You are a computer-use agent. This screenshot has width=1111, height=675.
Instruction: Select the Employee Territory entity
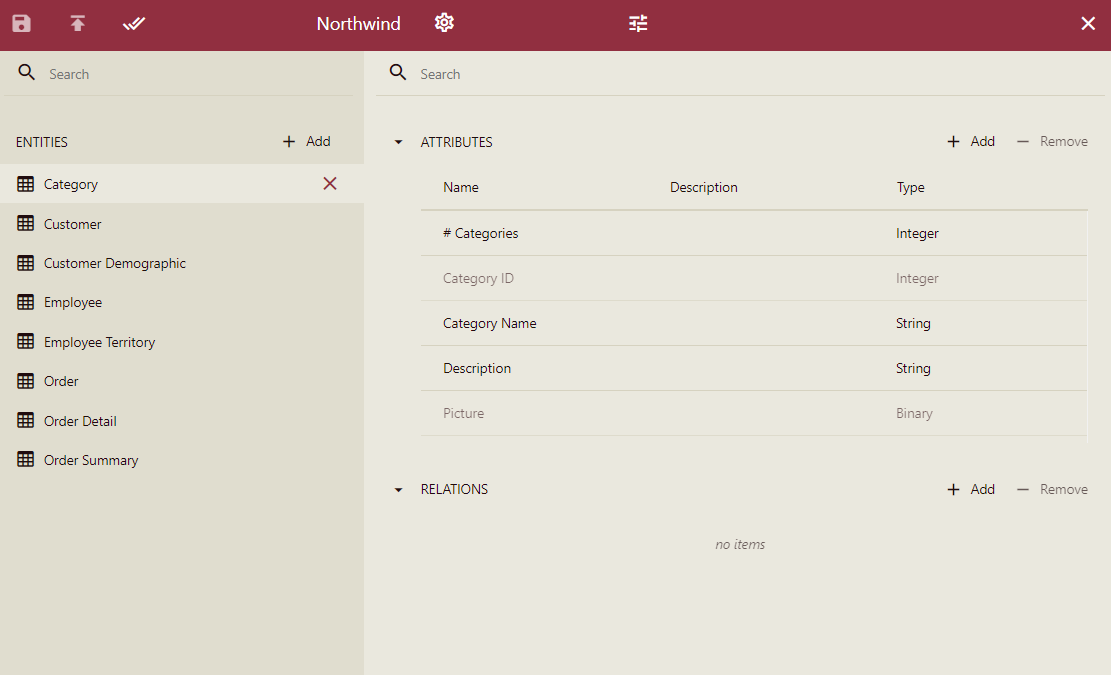coord(99,341)
